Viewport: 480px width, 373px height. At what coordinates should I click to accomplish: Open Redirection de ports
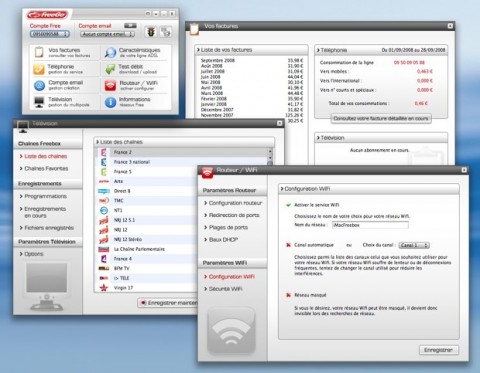[234, 215]
